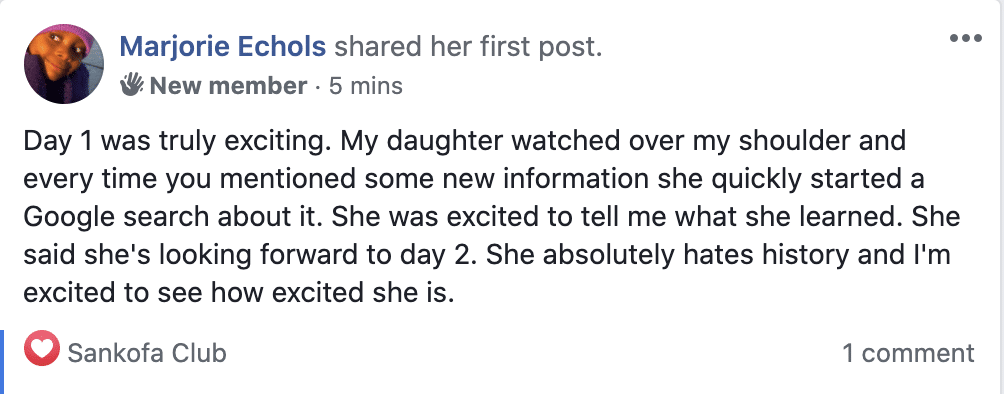The image size is (1004, 394).
Task: Click the New member badge label
Action: [x=228, y=85]
